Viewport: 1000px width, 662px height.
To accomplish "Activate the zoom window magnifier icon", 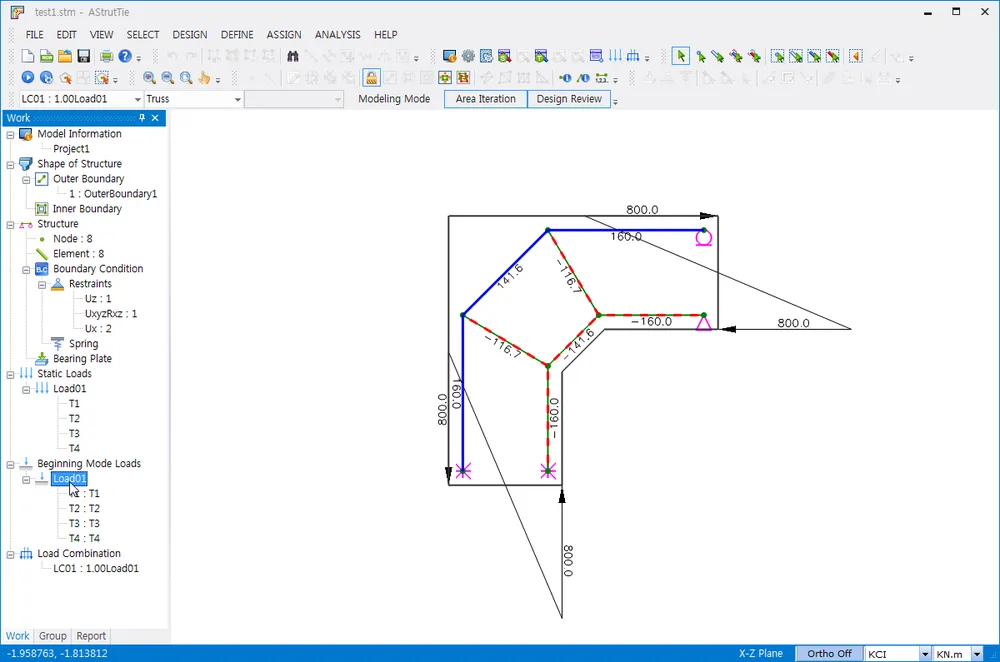I will click(x=186, y=78).
